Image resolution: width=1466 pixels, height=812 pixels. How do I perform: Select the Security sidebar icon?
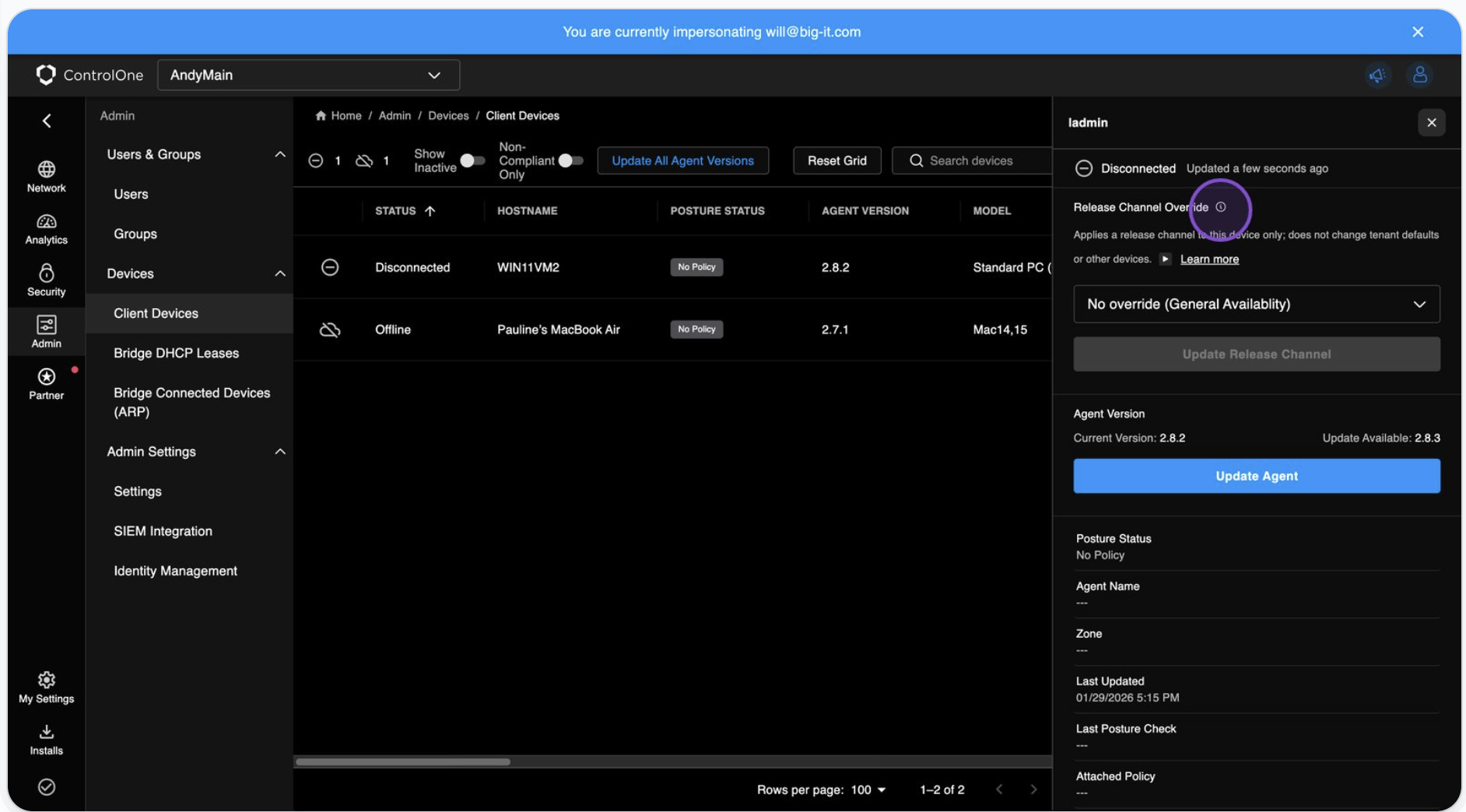46,280
